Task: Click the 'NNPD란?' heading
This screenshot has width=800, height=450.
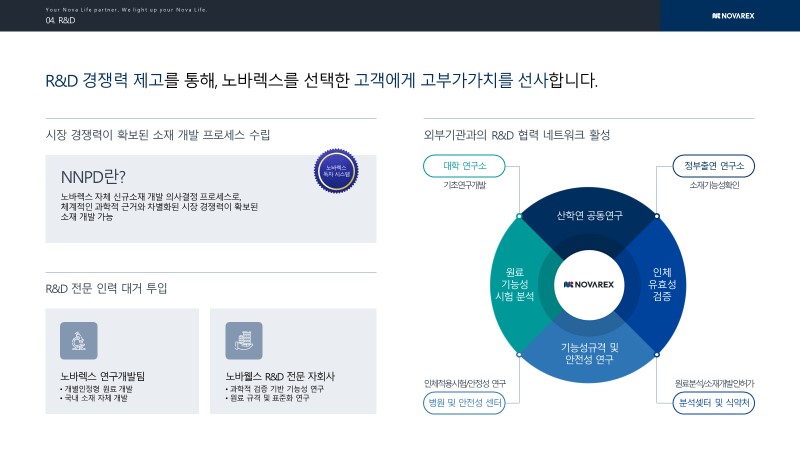Action: click(x=93, y=177)
